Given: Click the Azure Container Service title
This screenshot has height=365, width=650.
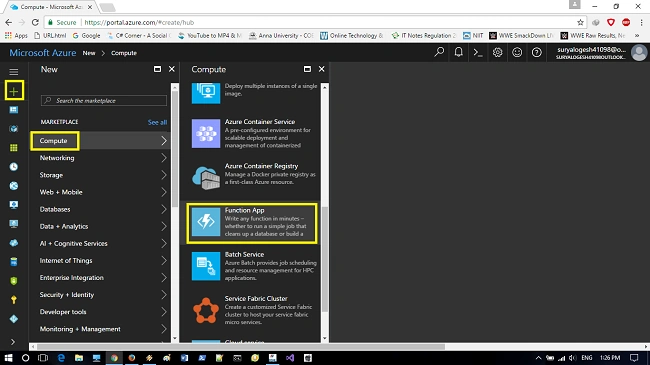Looking at the screenshot, I should 260,122.
